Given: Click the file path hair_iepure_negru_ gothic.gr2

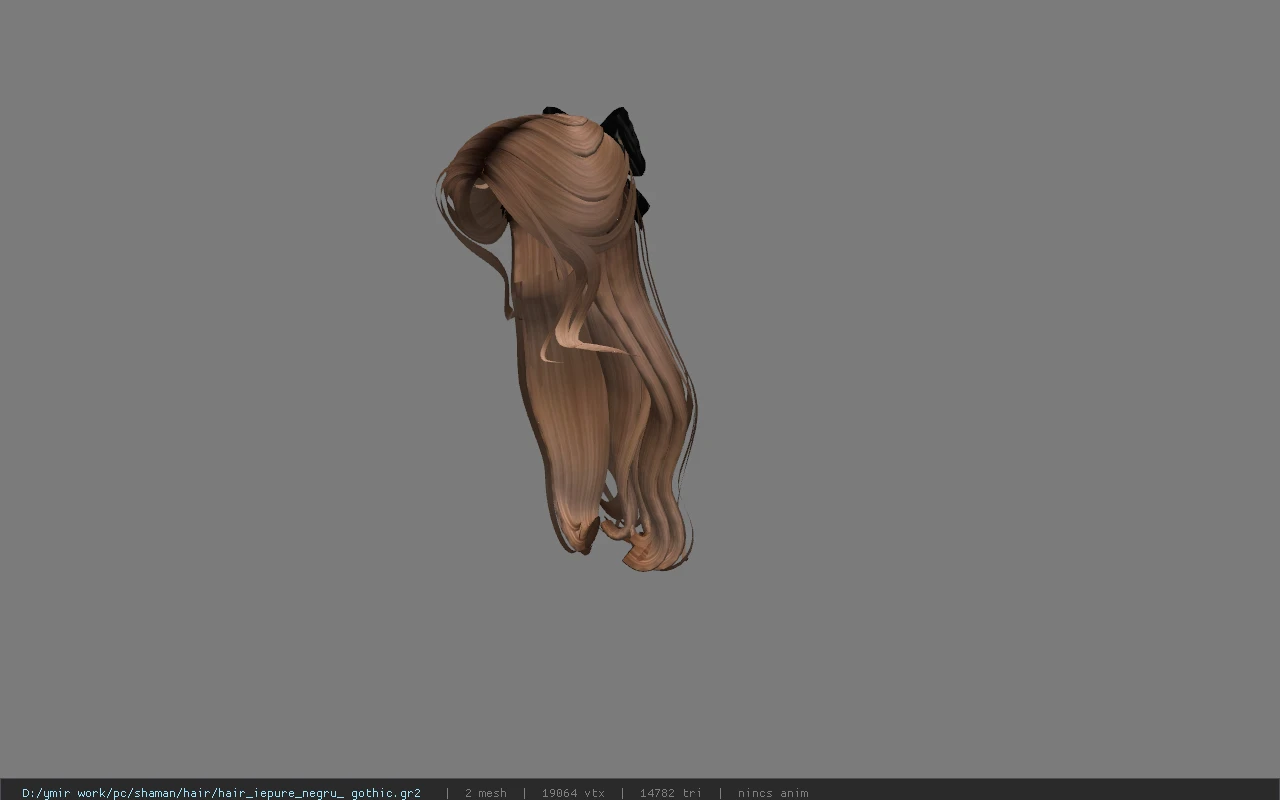Looking at the screenshot, I should coord(221,793).
